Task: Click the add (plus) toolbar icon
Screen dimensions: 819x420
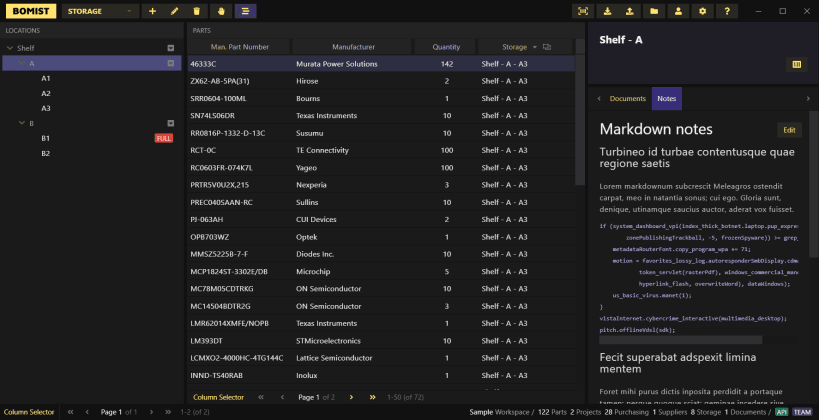Action: pos(152,11)
